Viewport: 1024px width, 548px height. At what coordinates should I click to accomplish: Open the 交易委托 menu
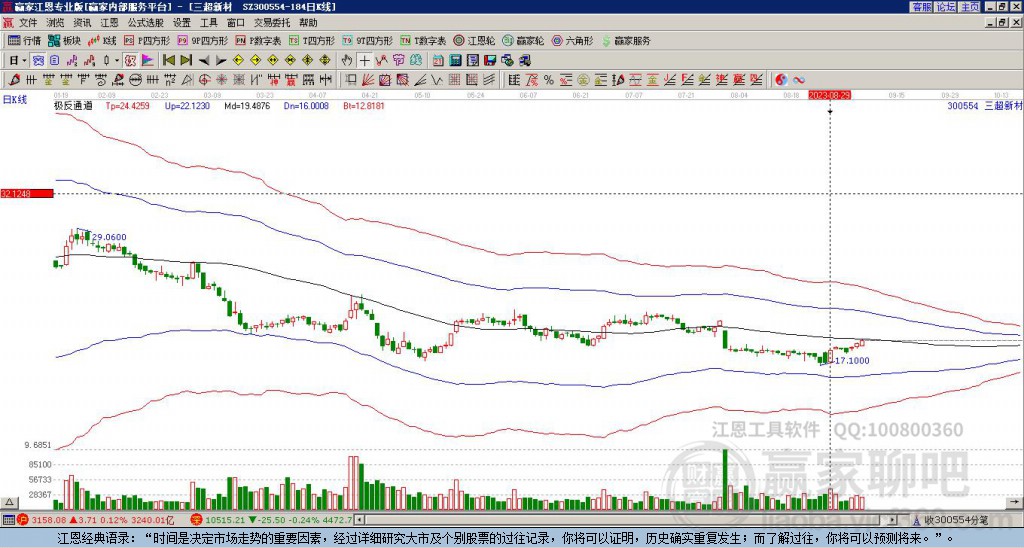[272, 23]
